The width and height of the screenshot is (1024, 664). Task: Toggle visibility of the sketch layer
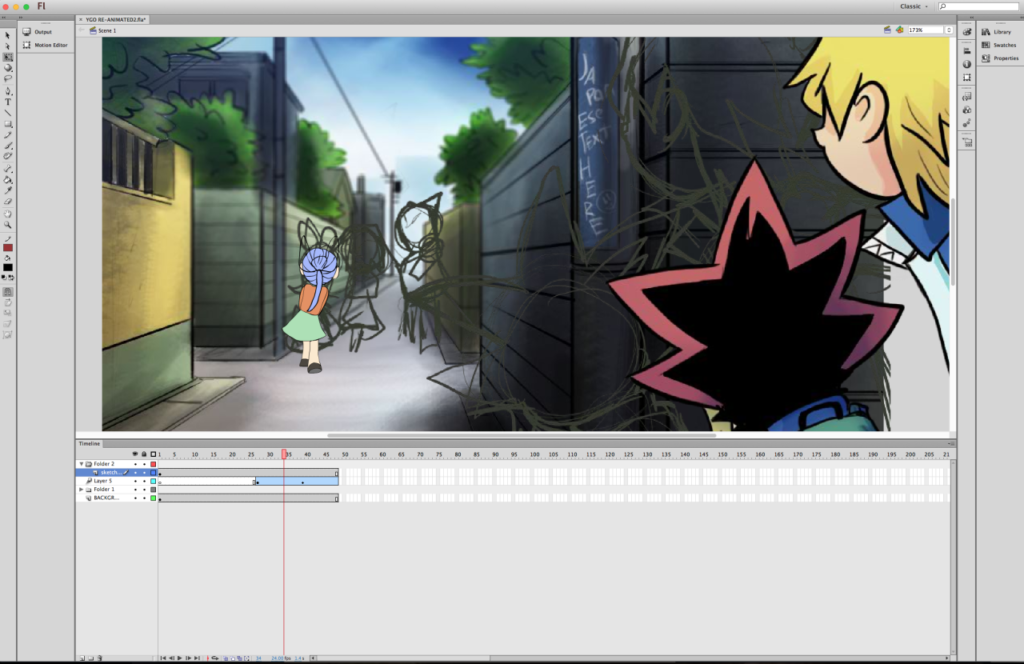(x=135, y=473)
